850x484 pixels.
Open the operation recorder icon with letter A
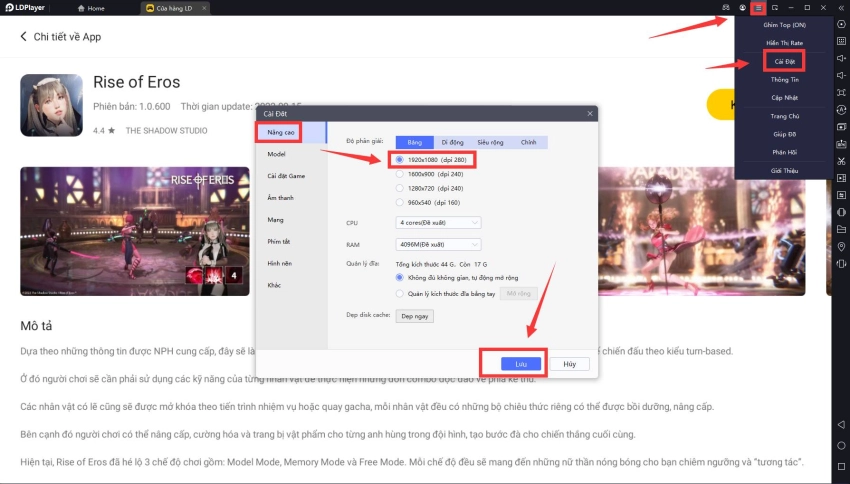pos(841,109)
